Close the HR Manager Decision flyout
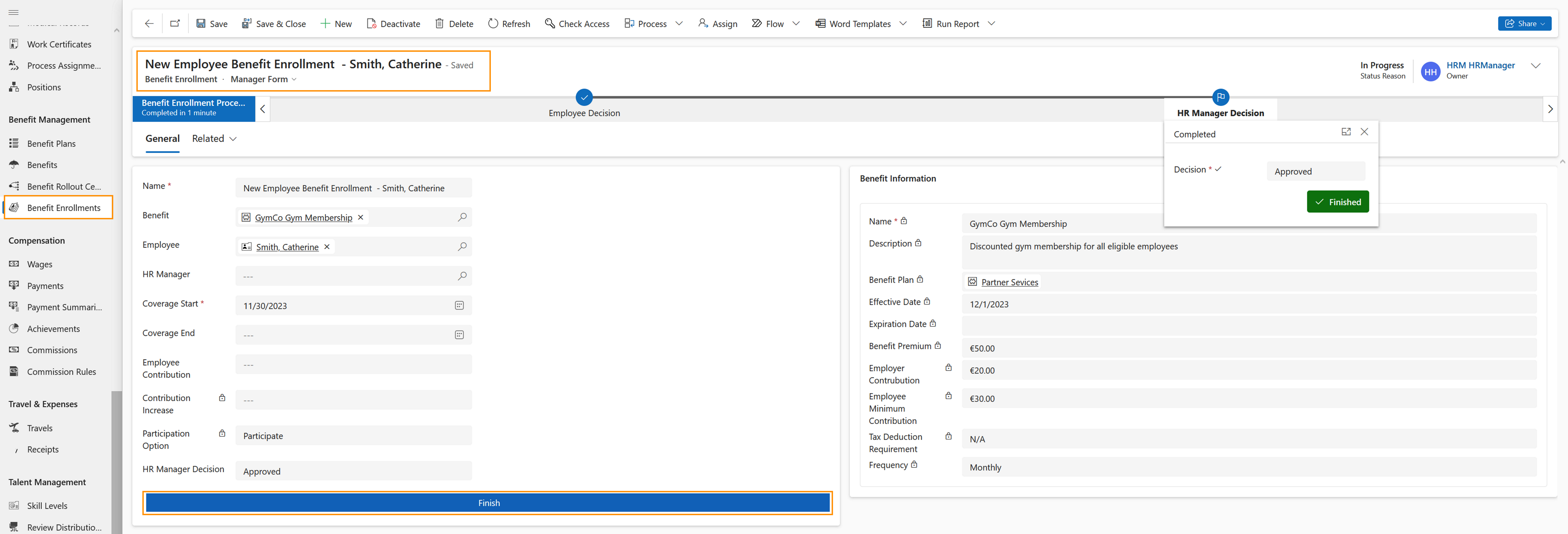 click(1364, 131)
